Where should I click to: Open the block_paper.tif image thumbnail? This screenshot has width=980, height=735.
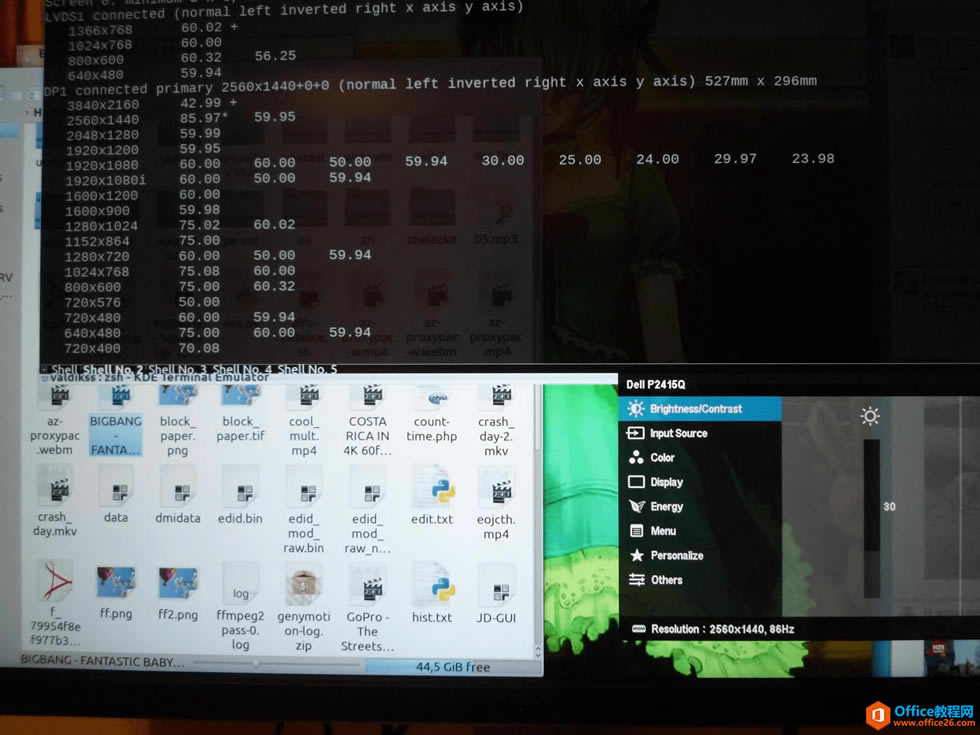[241, 396]
